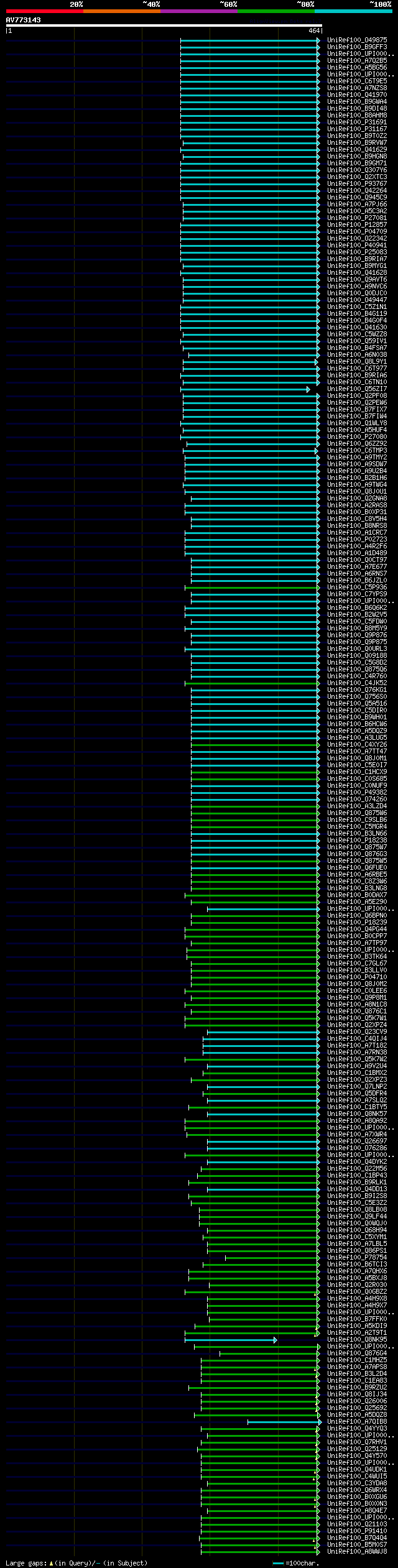Image resolution: width=398 pixels, height=1568 pixels.
Task: Select hit label UniRef100_Q26006
Action: (357, 1401)
